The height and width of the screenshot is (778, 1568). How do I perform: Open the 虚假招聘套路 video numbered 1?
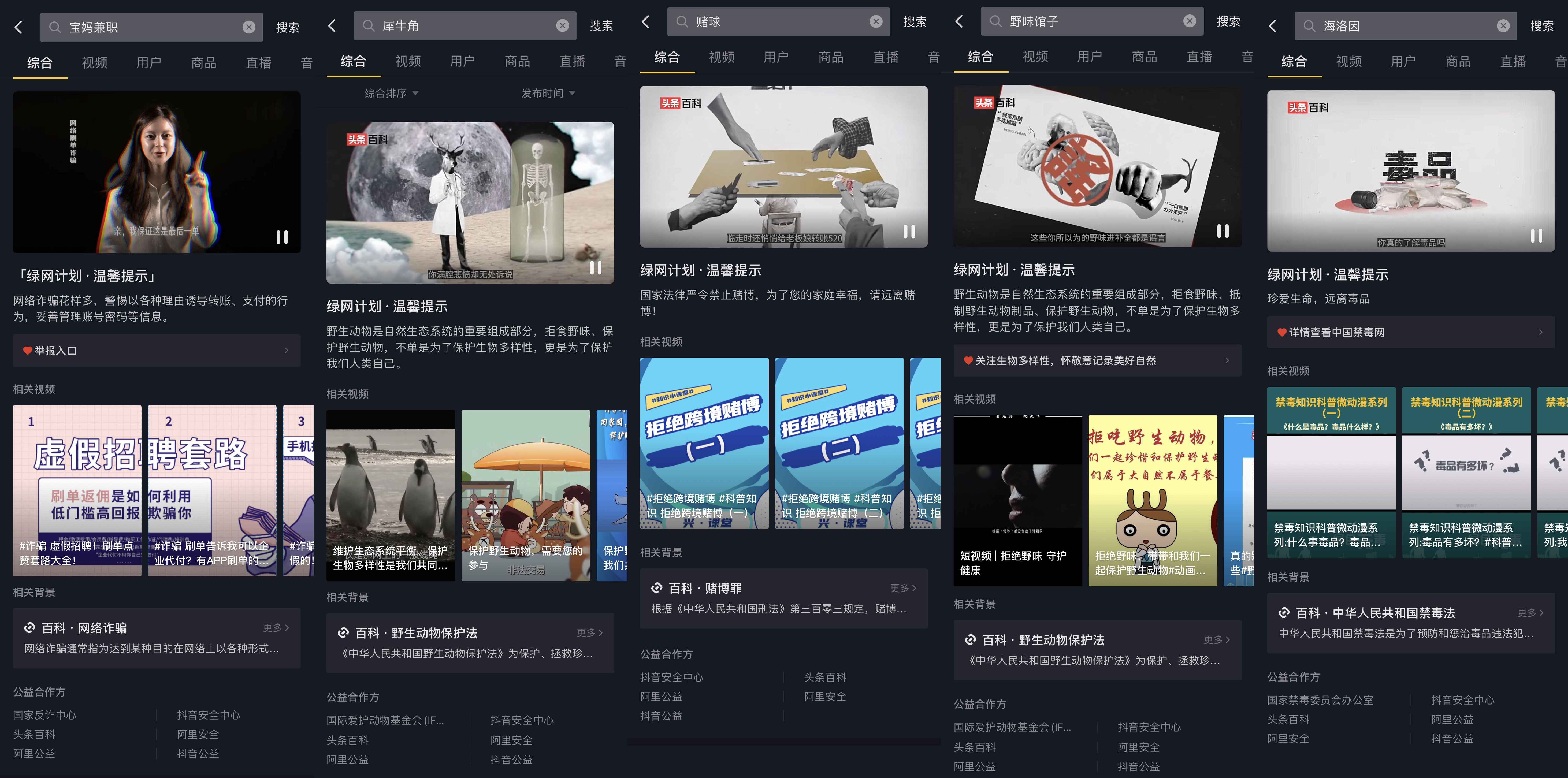coord(77,491)
